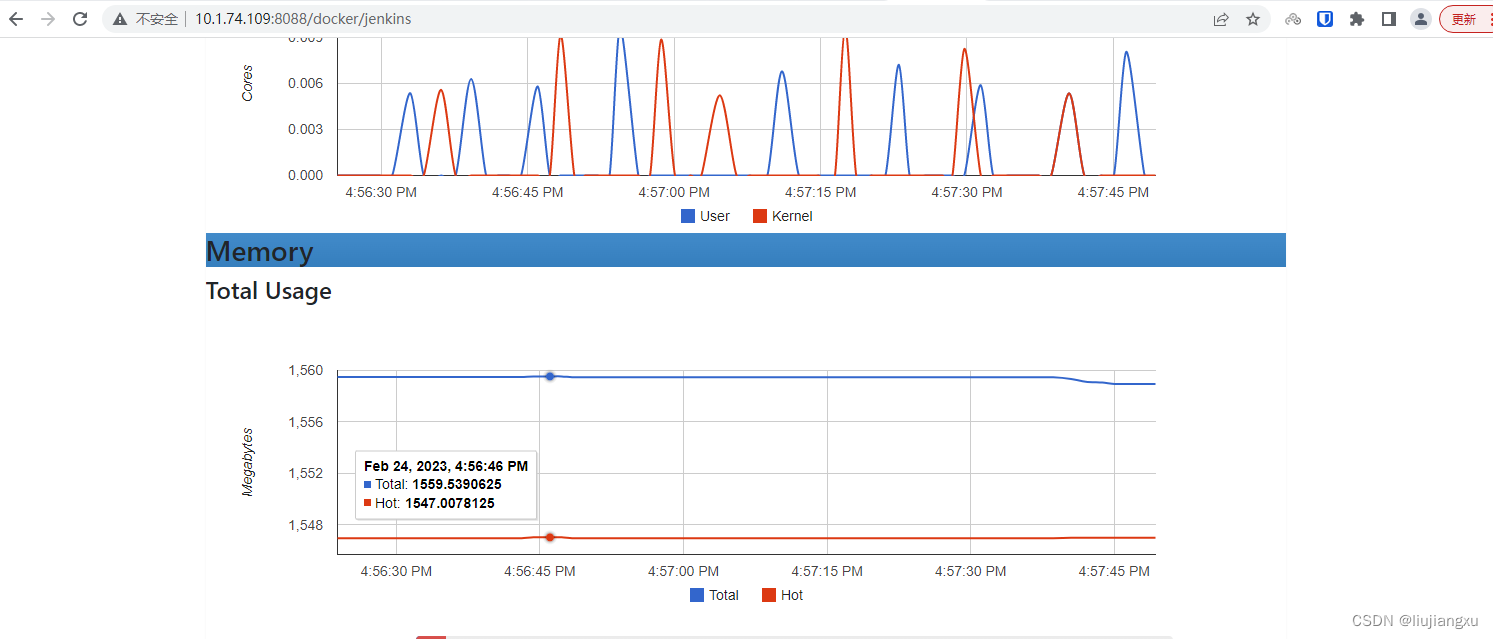
Task: Click tooltip date Feb 24, 2023, 4:56:46 PM
Action: pyautogui.click(x=446, y=466)
